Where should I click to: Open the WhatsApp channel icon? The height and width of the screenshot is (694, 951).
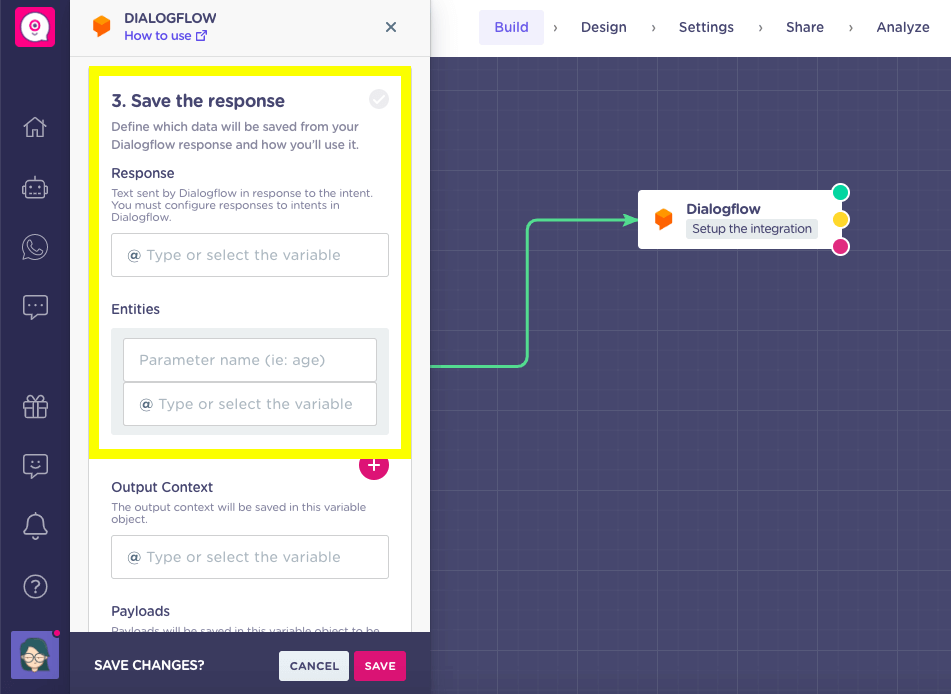tap(35, 248)
